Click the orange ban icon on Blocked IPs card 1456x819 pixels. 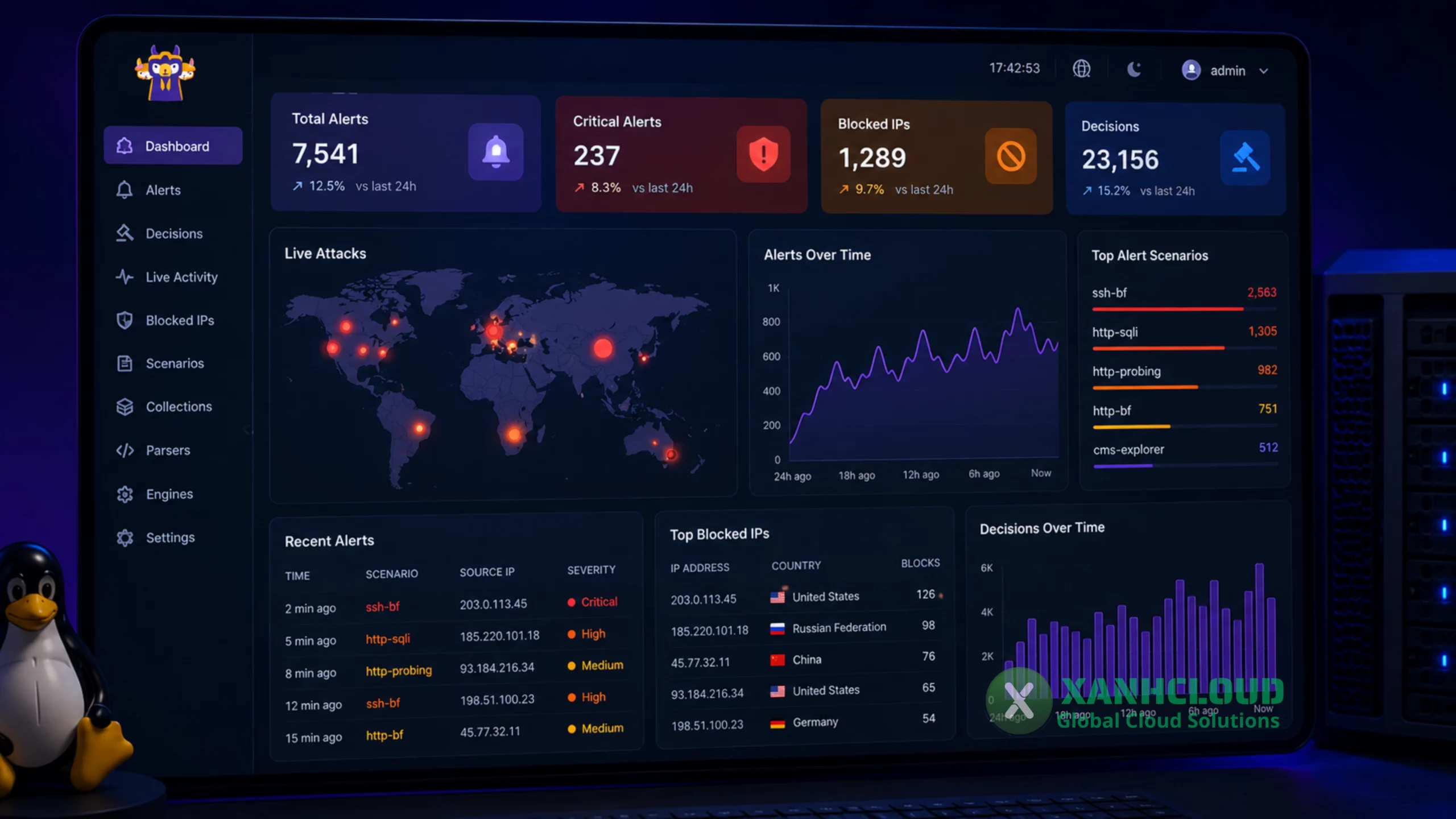point(1011,156)
